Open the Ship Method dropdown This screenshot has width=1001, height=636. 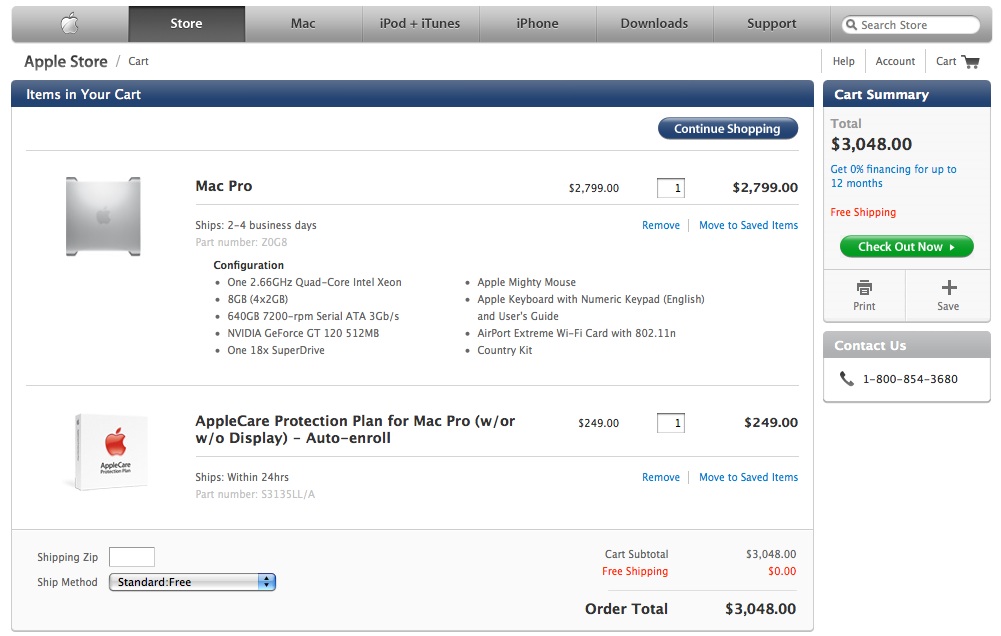click(x=192, y=582)
